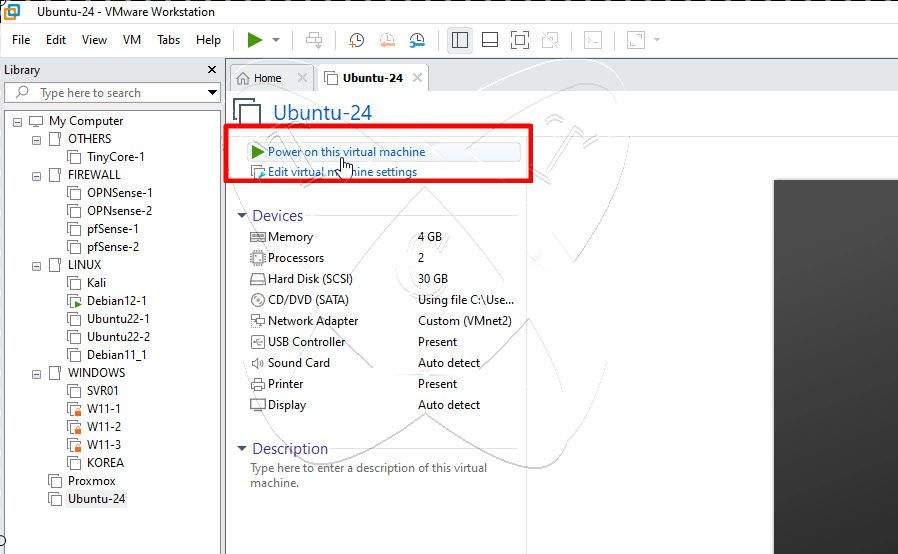Collapse the Description section

[242, 448]
